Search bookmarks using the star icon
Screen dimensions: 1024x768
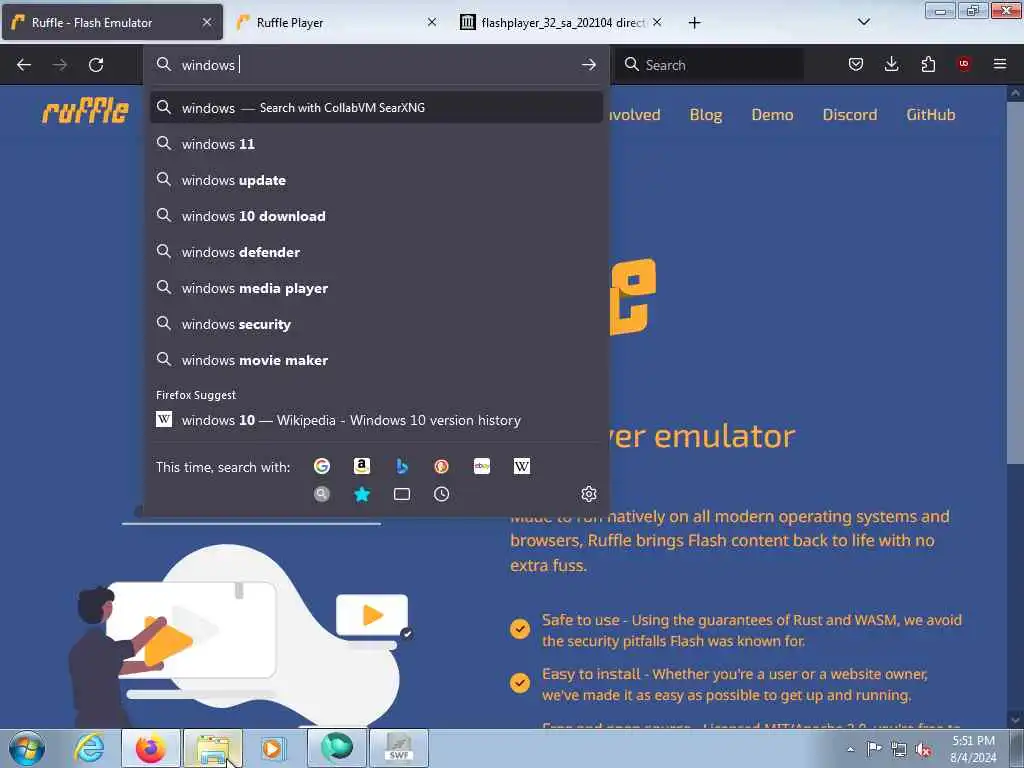click(362, 494)
